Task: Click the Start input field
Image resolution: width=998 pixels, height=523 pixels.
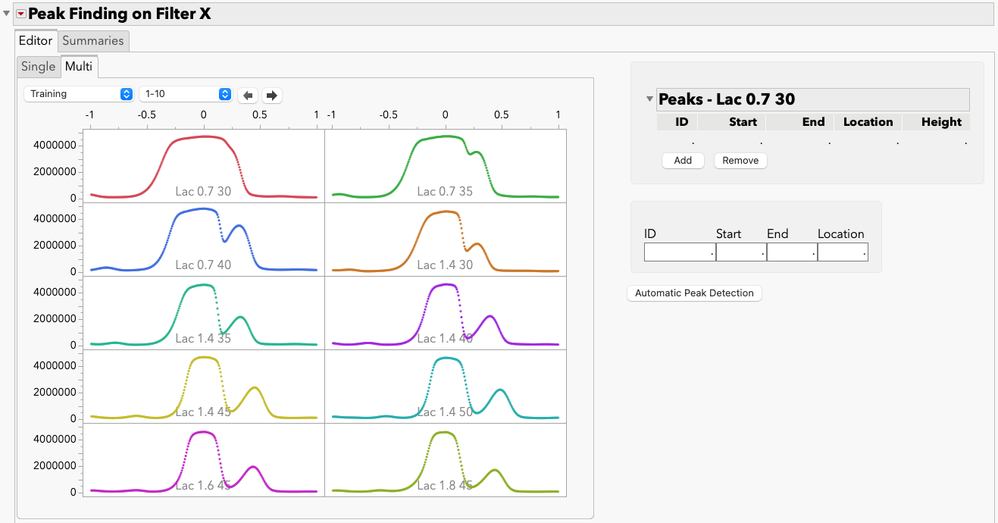Action: [x=739, y=253]
